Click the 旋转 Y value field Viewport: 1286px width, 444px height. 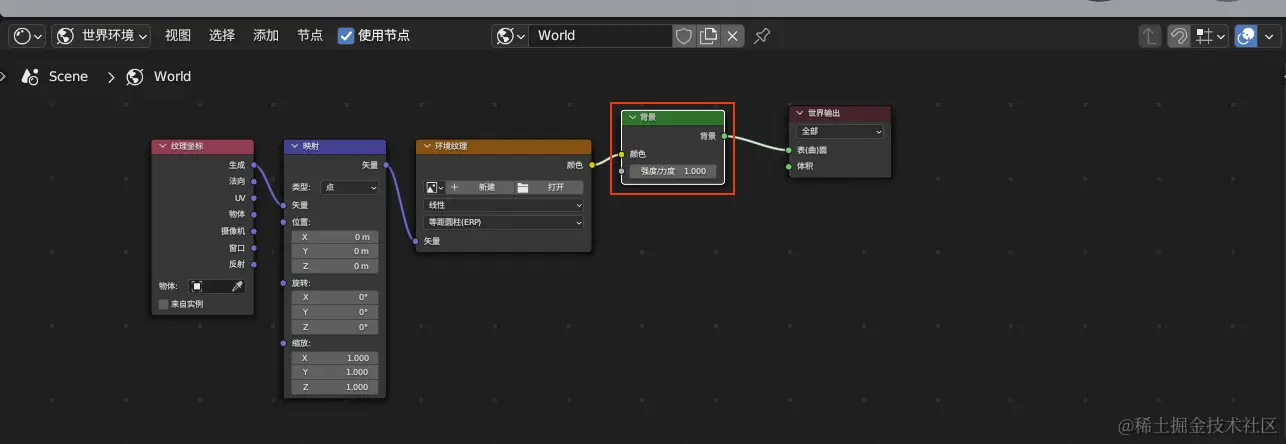click(x=334, y=312)
